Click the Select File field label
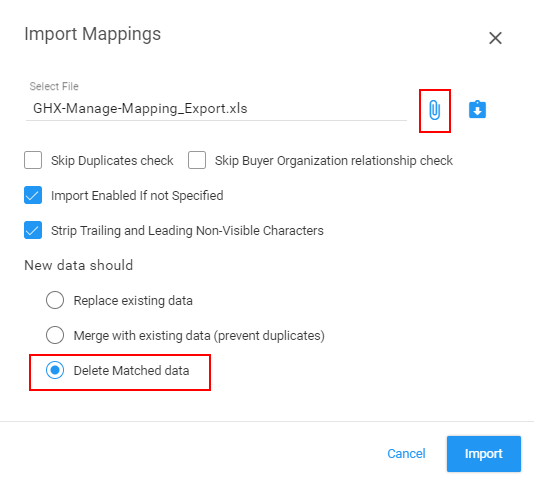 [54, 87]
